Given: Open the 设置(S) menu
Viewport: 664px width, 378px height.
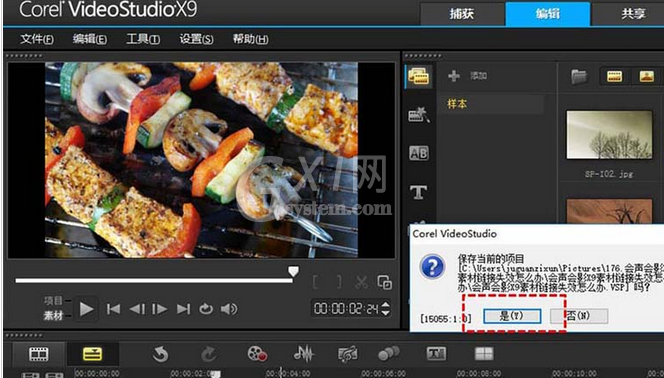Looking at the screenshot, I should 196,39.
